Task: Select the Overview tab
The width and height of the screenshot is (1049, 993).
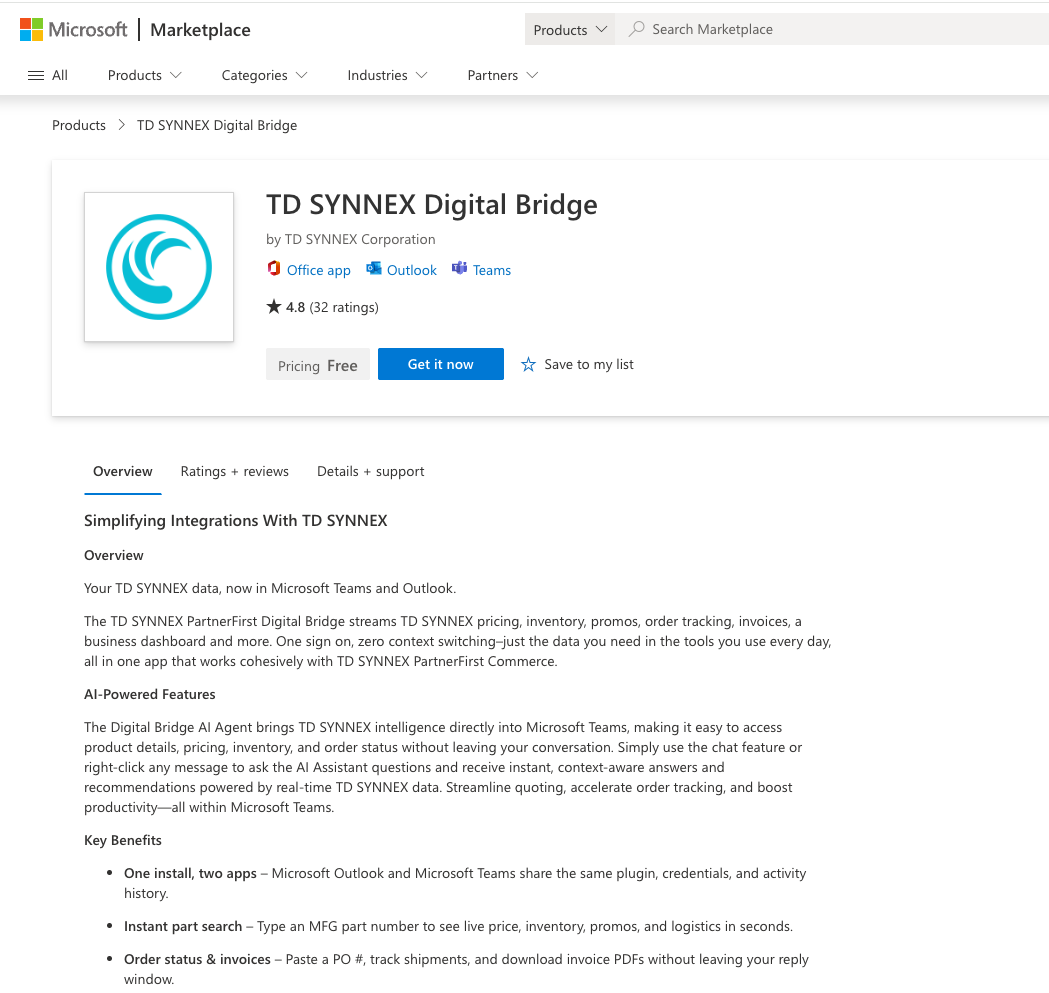Action: (123, 471)
